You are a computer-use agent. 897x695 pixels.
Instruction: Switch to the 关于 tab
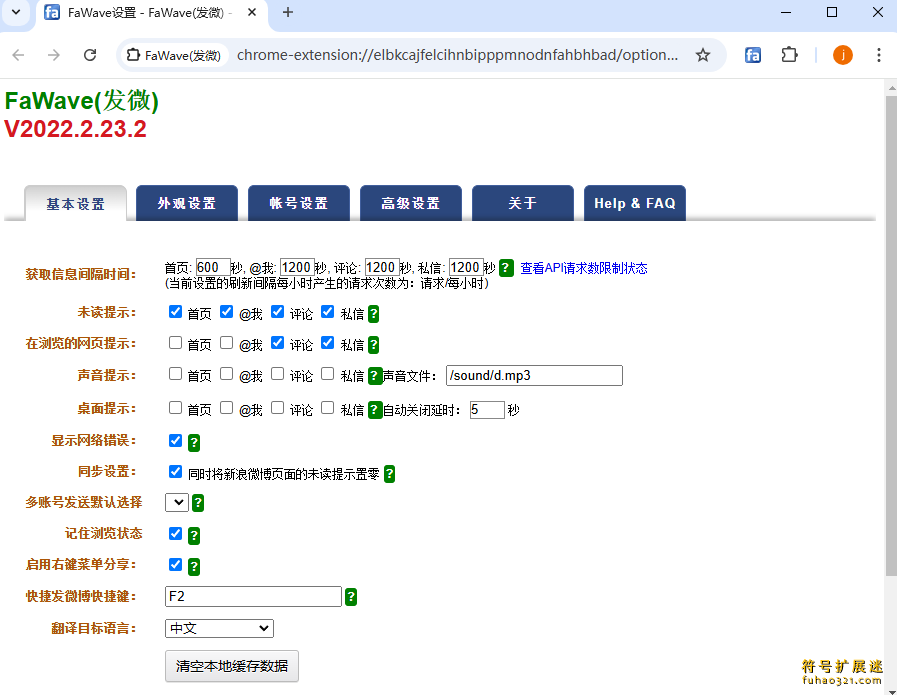click(522, 203)
